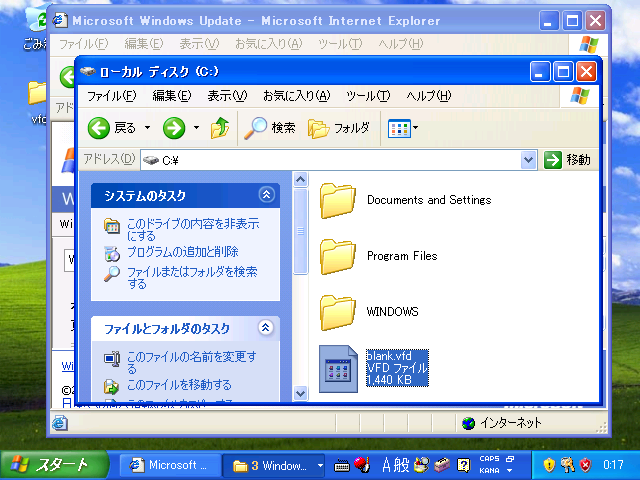Switch to the Microsoft taskbar button
This screenshot has height=480, width=640.
click(x=169, y=465)
